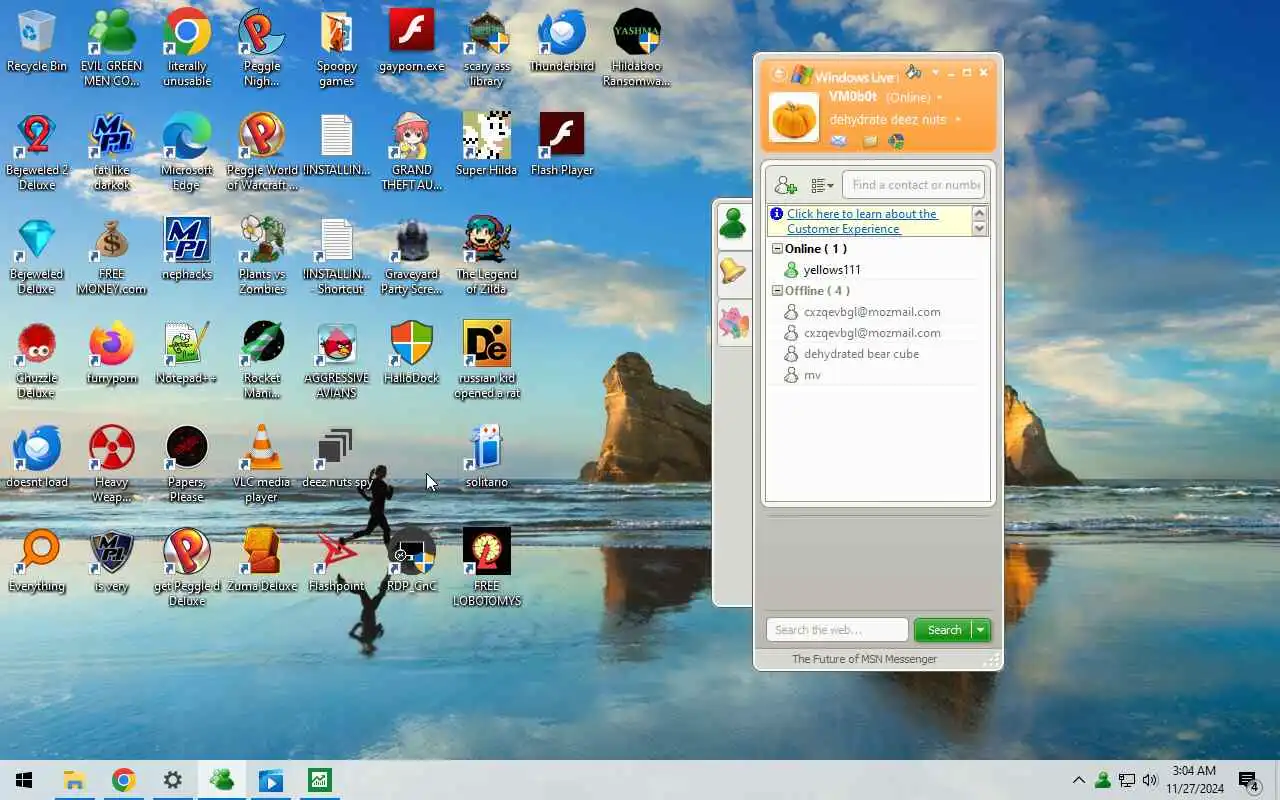1280x800 pixels.
Task: Open the Windows Start menu
Action: [24, 781]
